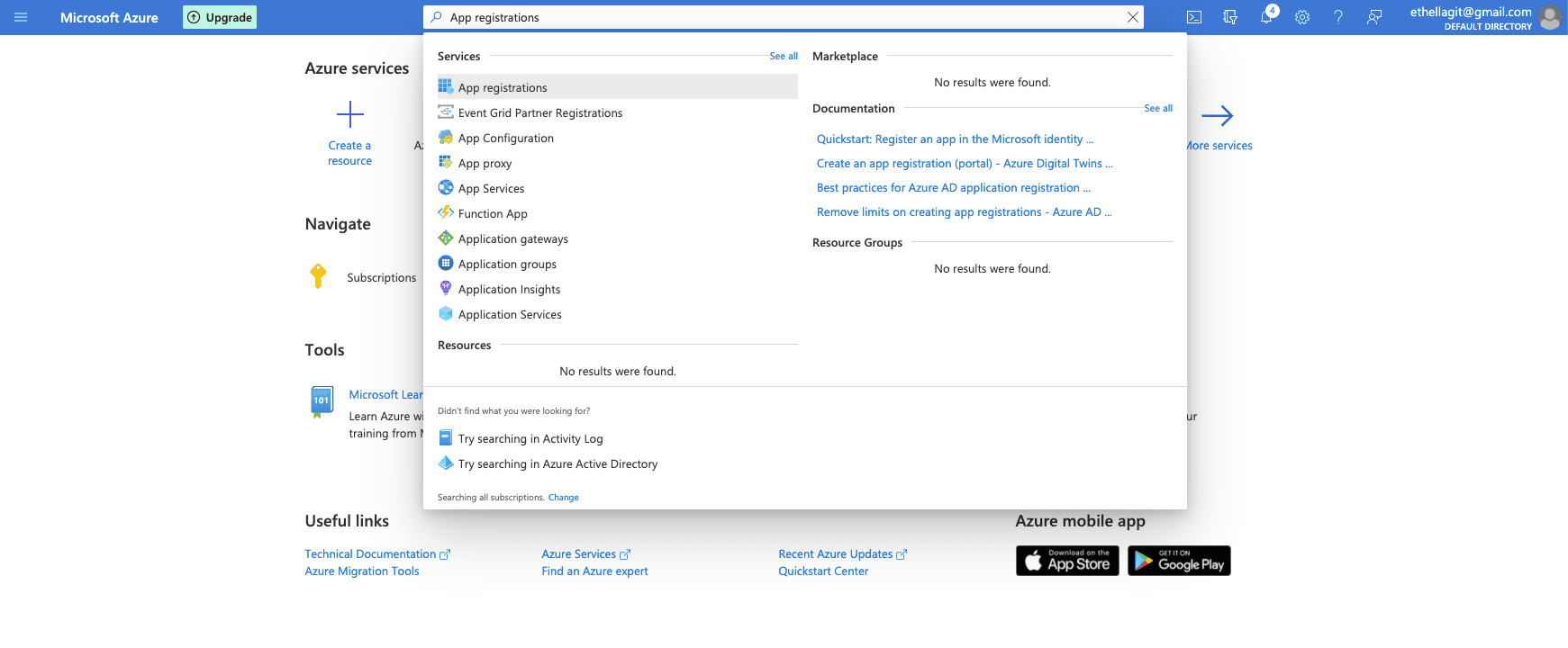Image resolution: width=1568 pixels, height=648 pixels.
Task: Open Cloud Shell from the top bar
Action: click(1194, 17)
